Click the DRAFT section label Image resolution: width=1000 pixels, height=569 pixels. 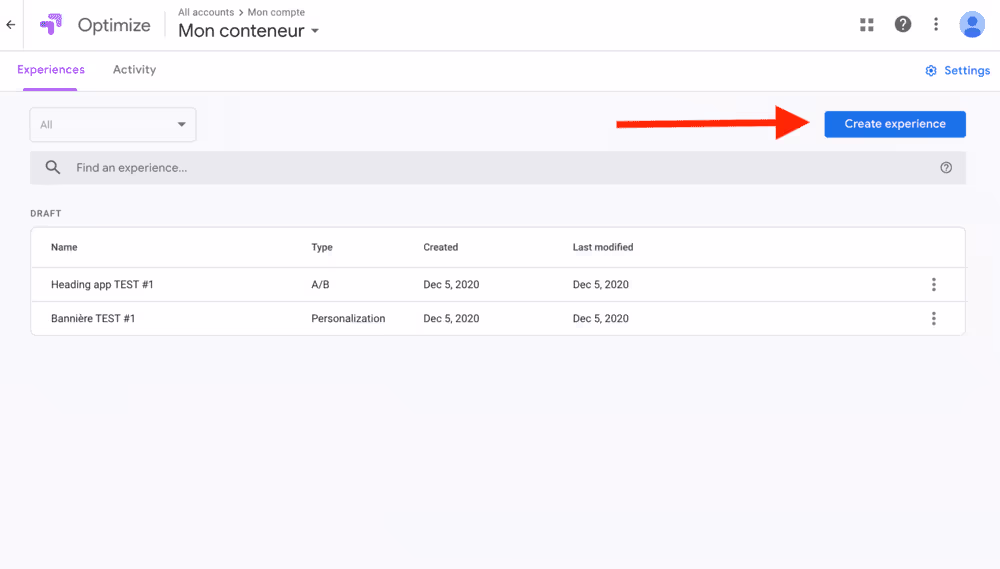click(x=46, y=213)
